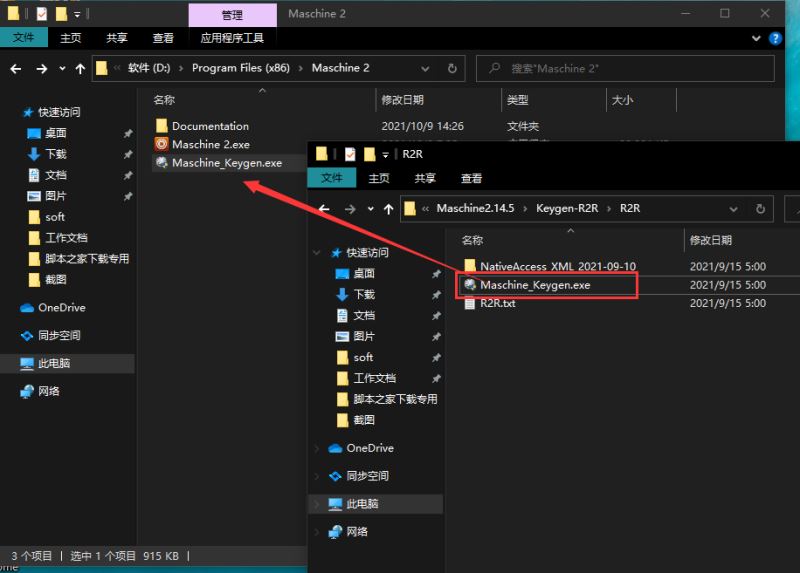Open Help in Maschine 2 window

tap(775, 38)
